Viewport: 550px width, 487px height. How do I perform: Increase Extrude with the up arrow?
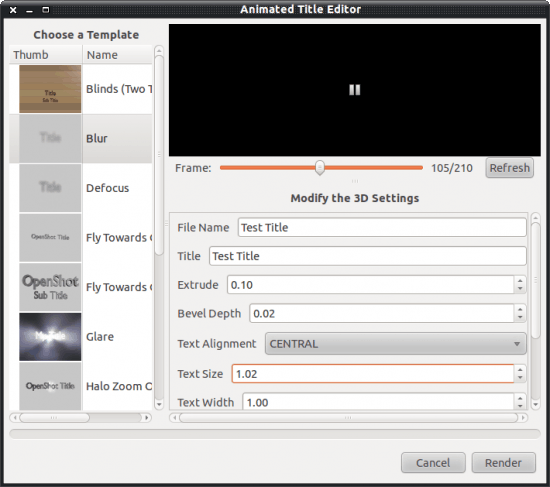(x=520, y=280)
